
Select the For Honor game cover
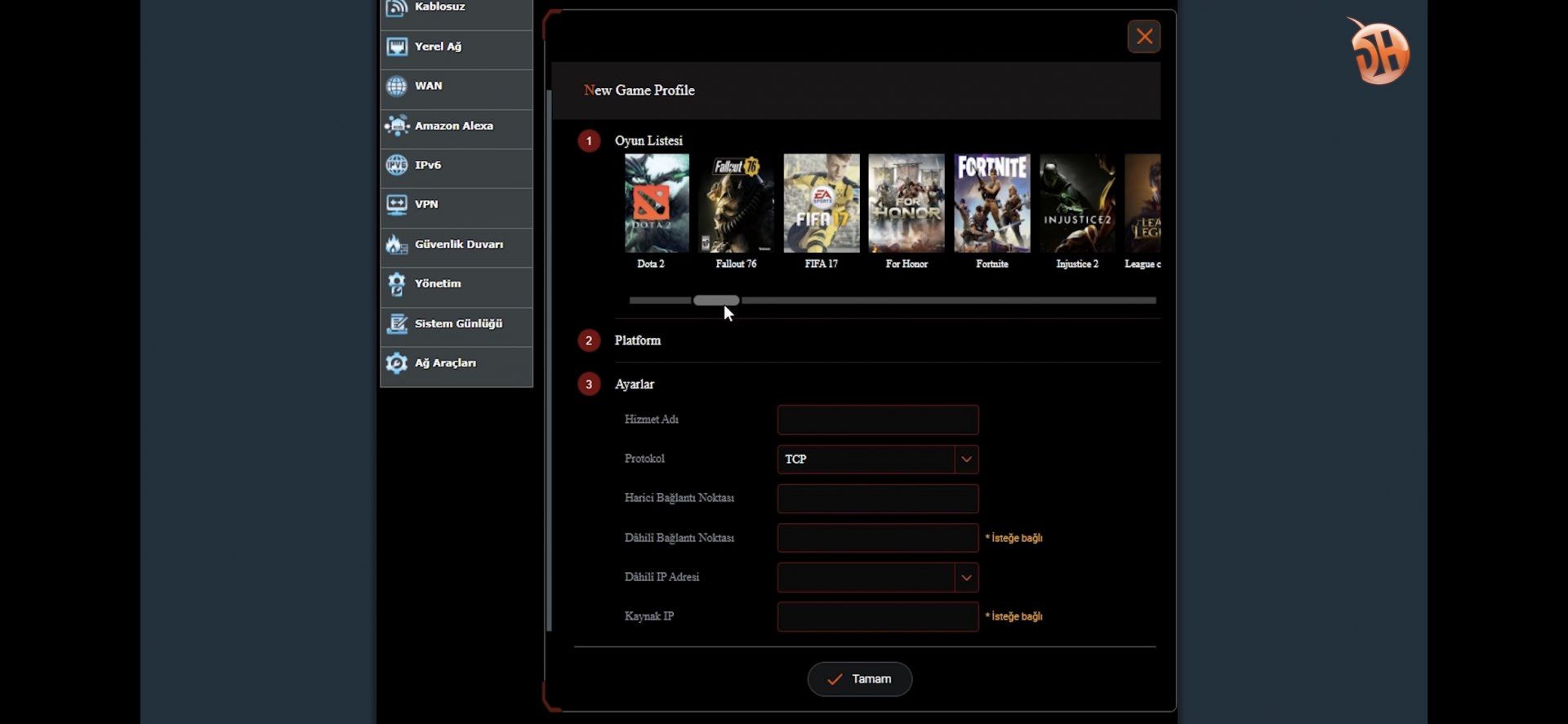pos(906,203)
